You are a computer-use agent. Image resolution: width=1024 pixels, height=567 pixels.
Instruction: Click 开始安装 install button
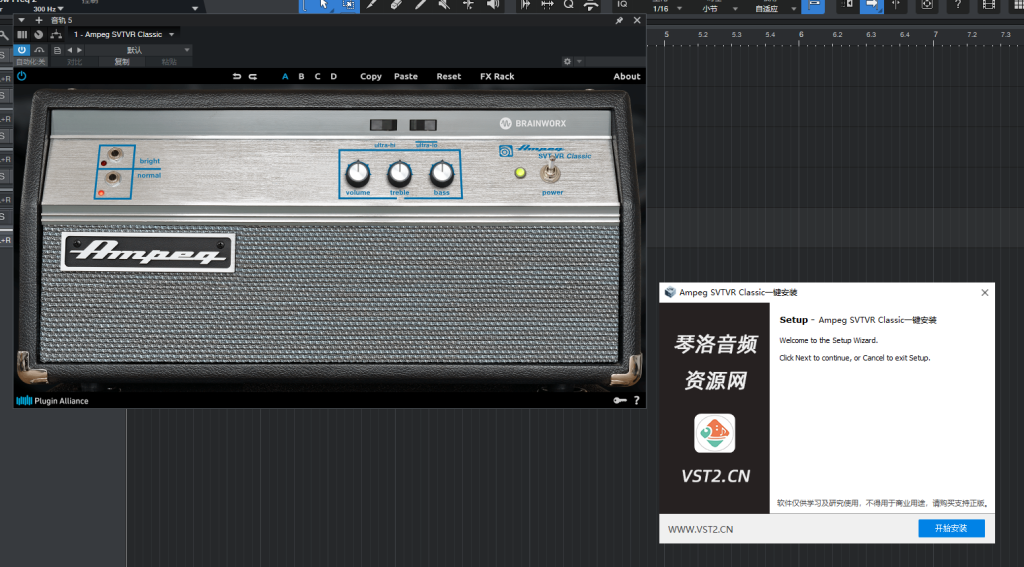coord(951,528)
